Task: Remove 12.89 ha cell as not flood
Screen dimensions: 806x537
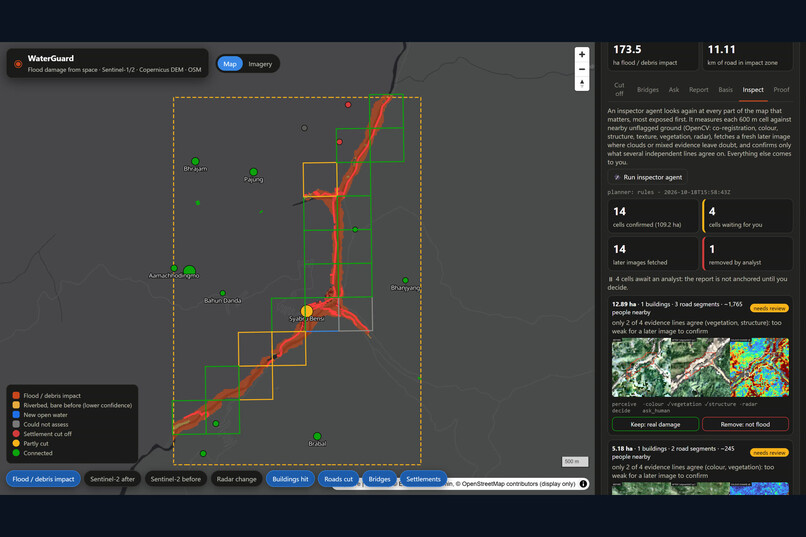Action: 745,424
